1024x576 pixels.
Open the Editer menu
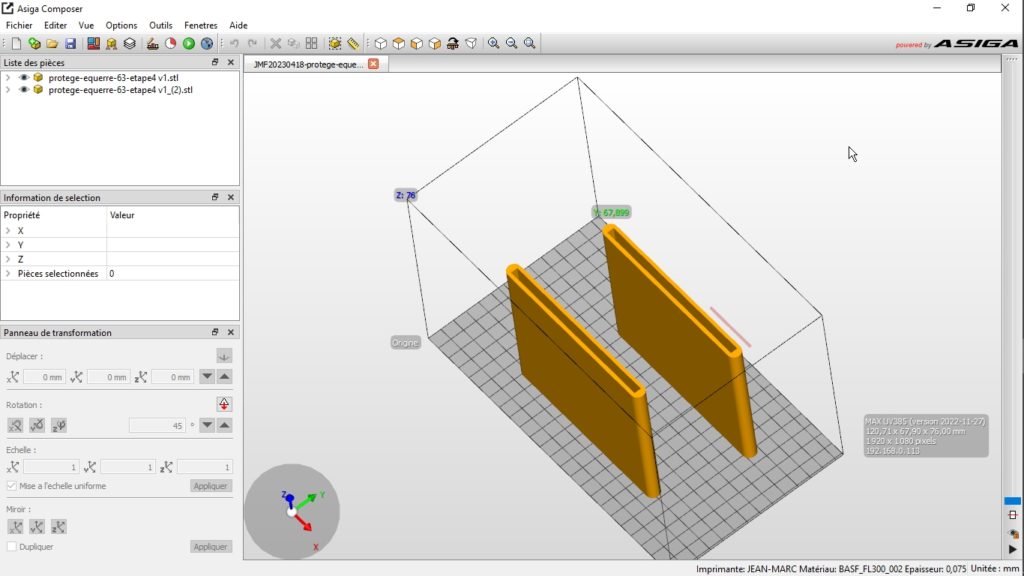pyautogui.click(x=56, y=25)
